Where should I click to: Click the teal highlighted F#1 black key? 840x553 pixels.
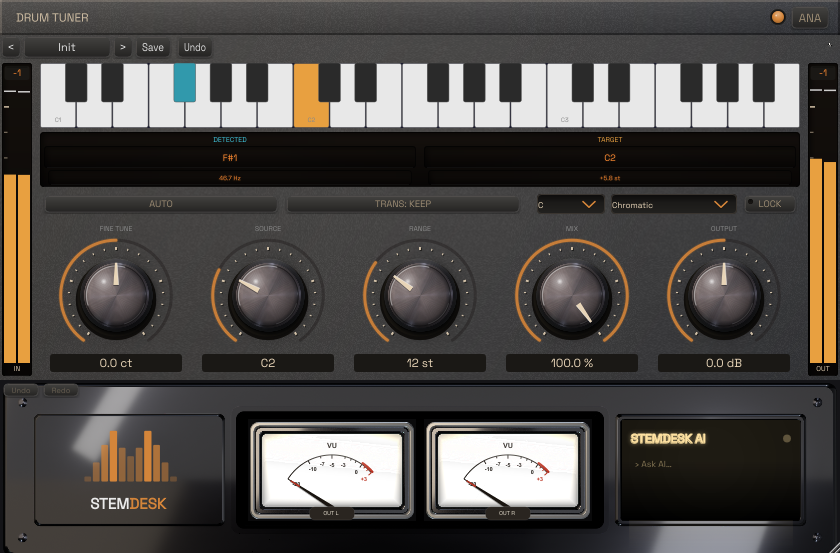tap(184, 83)
